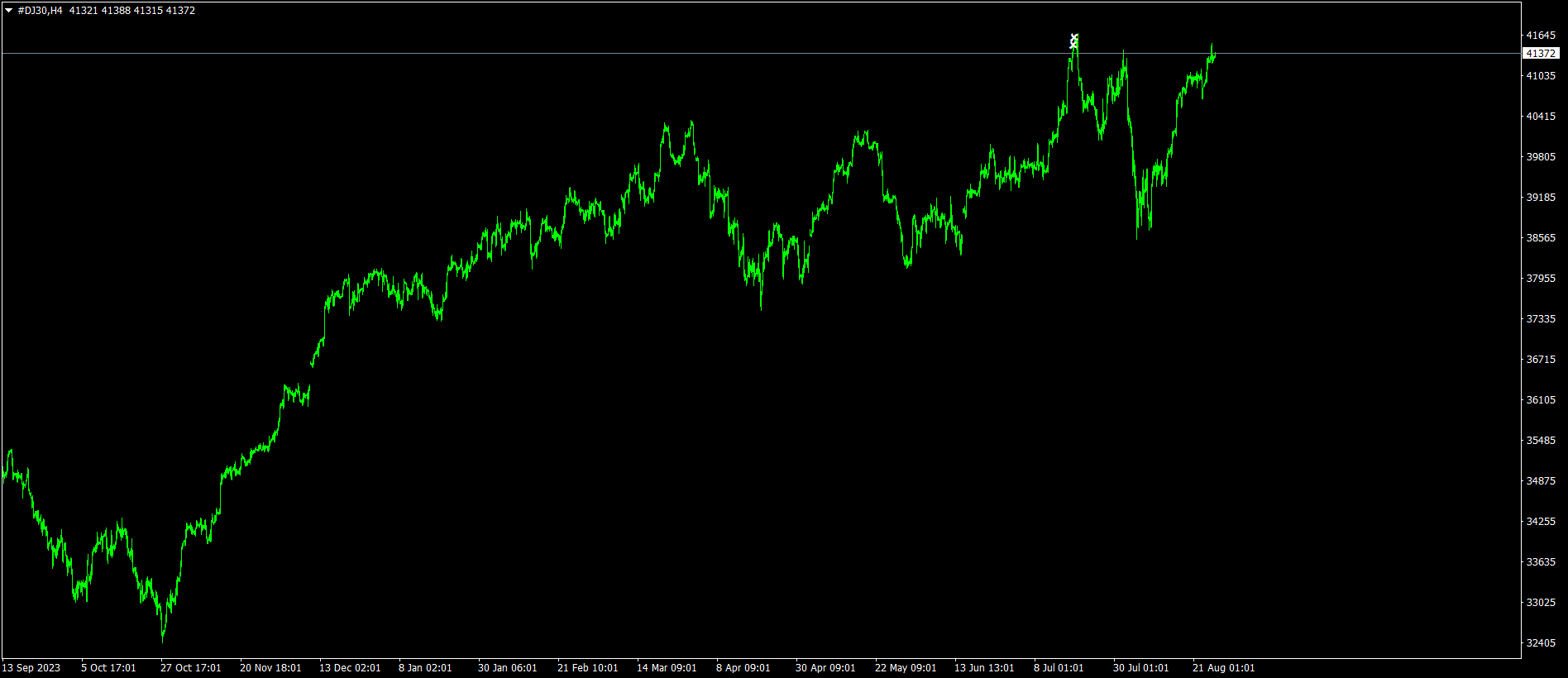This screenshot has height=678, width=1568.
Task: Click the 13 Sep 2023 date label
Action: [x=31, y=668]
